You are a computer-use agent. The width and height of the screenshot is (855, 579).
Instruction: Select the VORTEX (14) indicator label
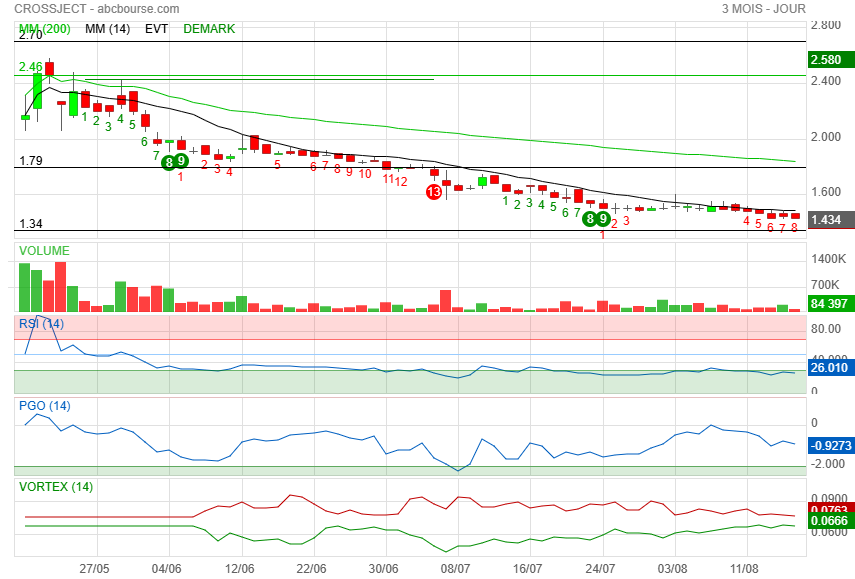click(x=56, y=486)
